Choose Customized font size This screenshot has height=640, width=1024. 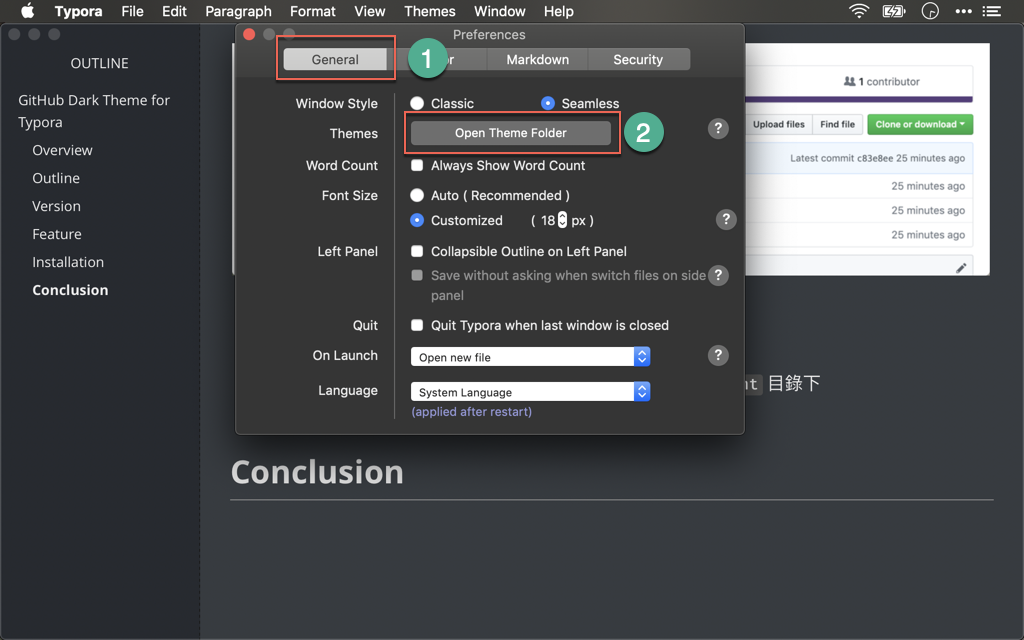pos(417,220)
